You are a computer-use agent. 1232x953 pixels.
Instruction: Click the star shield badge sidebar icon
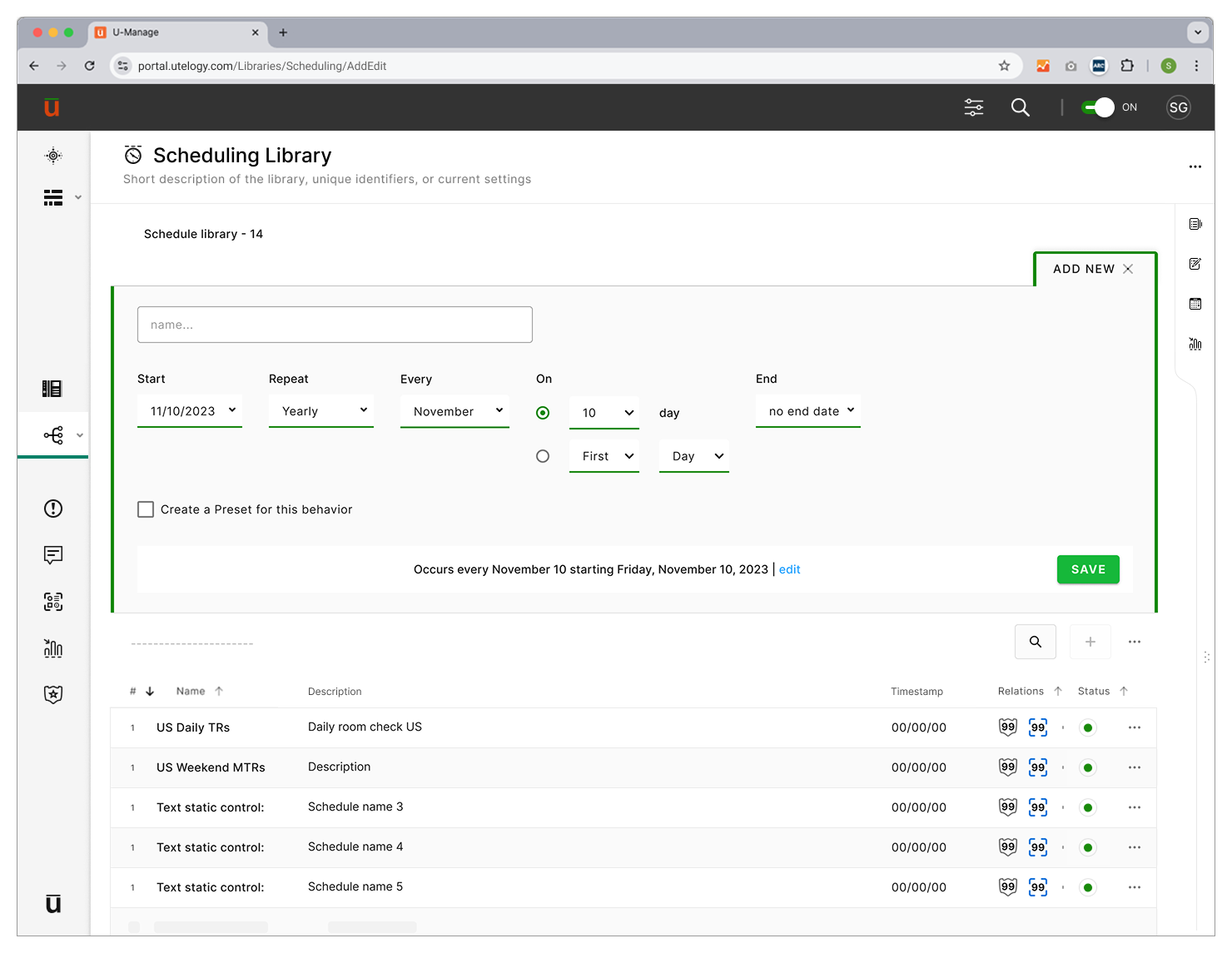[53, 694]
